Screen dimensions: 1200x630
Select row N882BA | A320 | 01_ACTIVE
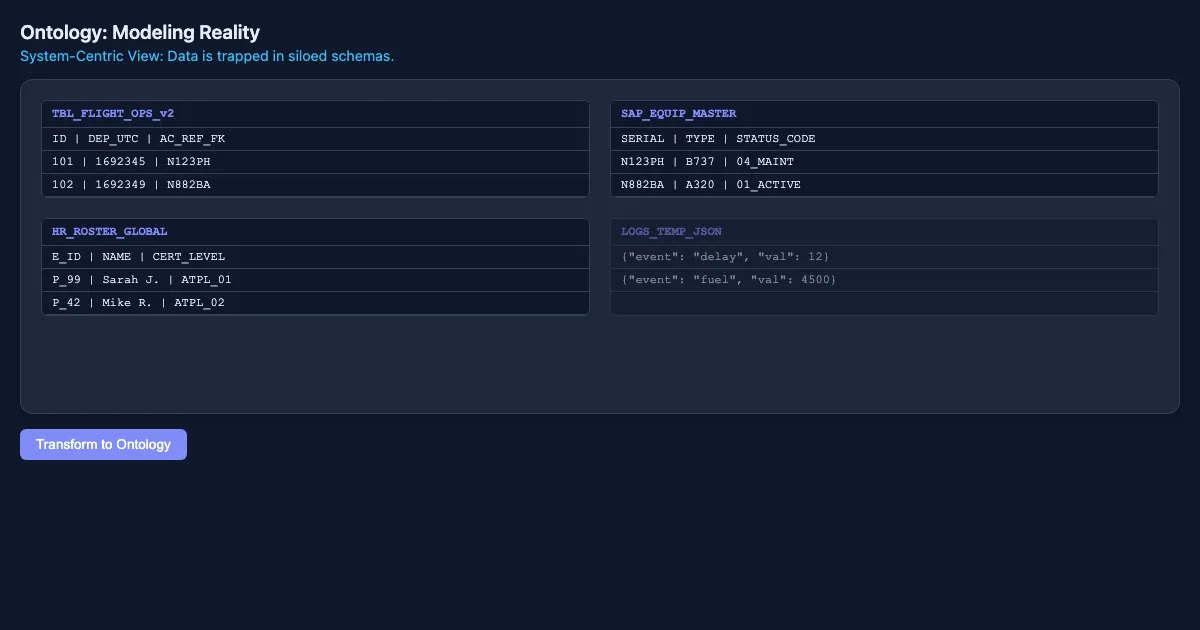[884, 185]
